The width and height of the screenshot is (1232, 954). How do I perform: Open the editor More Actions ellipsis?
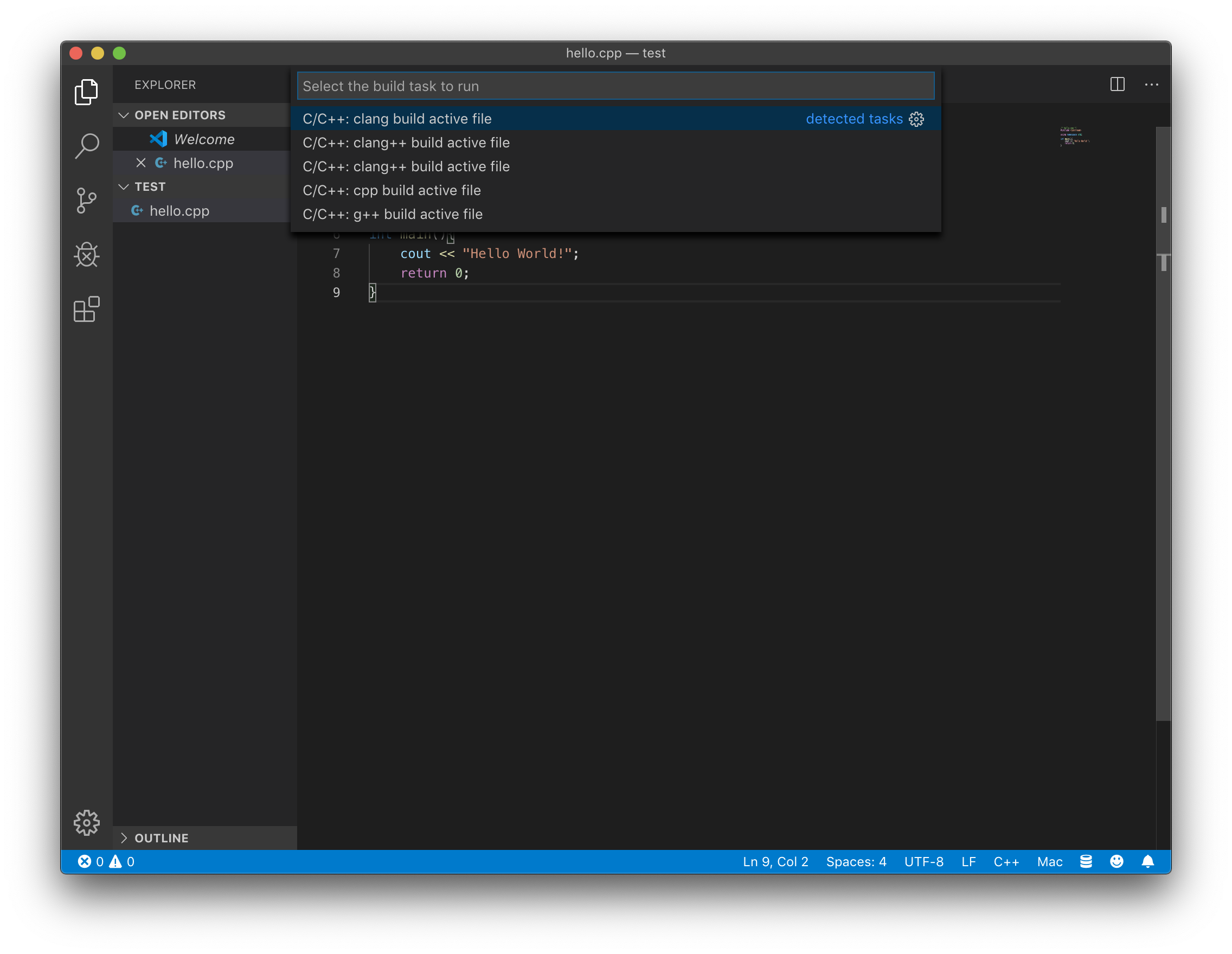pos(1151,85)
